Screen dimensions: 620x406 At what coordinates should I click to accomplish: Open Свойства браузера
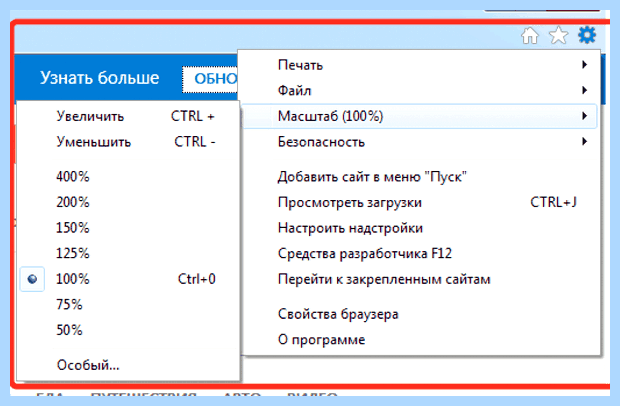[x=419, y=314]
